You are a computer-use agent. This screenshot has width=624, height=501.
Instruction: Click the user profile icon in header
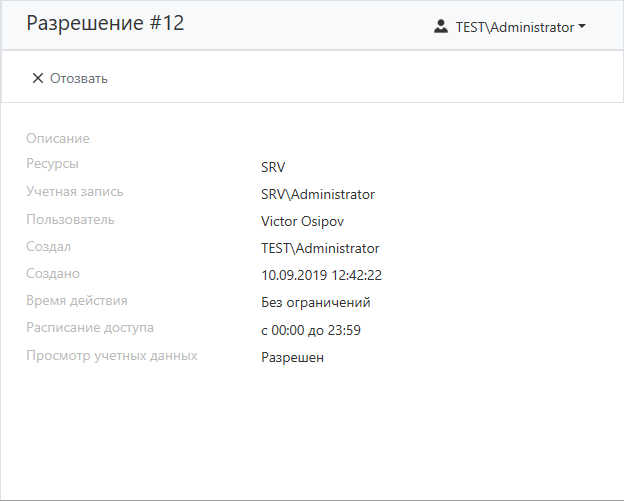pos(441,27)
